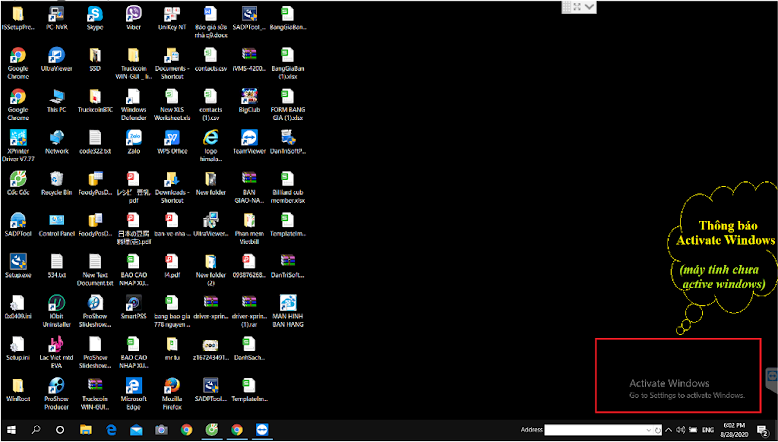778x442 pixels.
Task: Open the TruckcoinBTC folder
Action: point(95,101)
